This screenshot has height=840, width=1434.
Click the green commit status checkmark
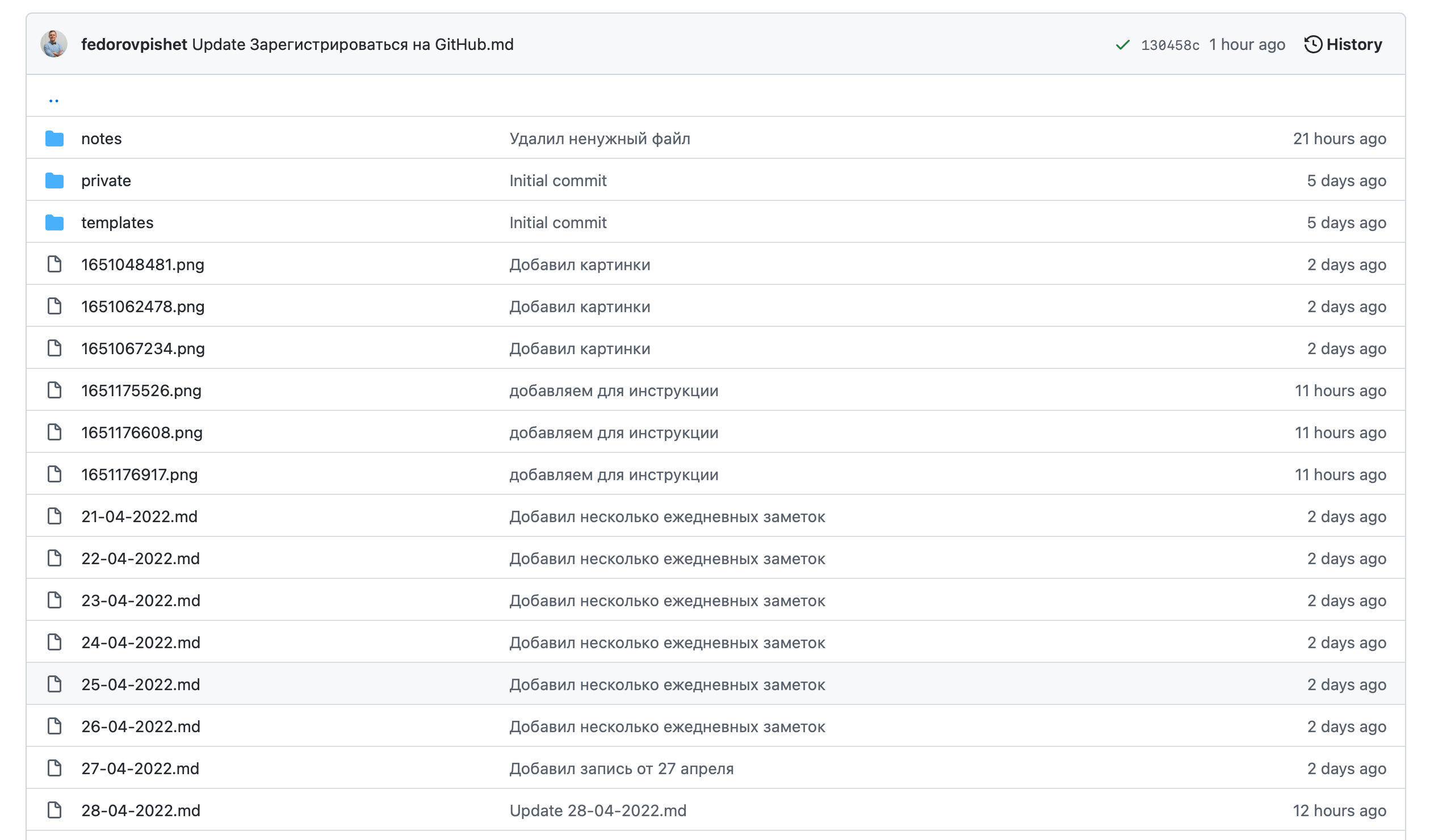[x=1122, y=44]
